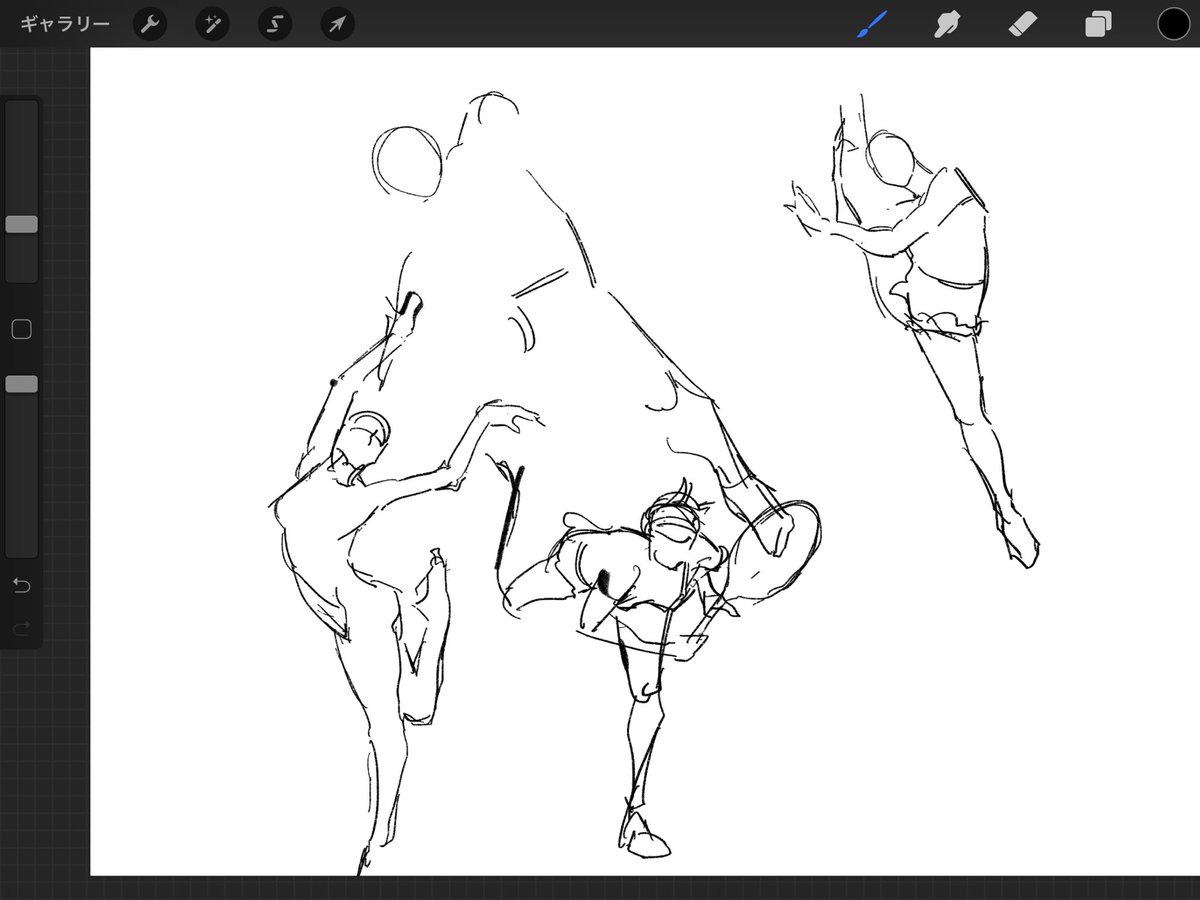Open the Adjustments panel
Screen dimensions: 1200x900
click(x=211, y=23)
